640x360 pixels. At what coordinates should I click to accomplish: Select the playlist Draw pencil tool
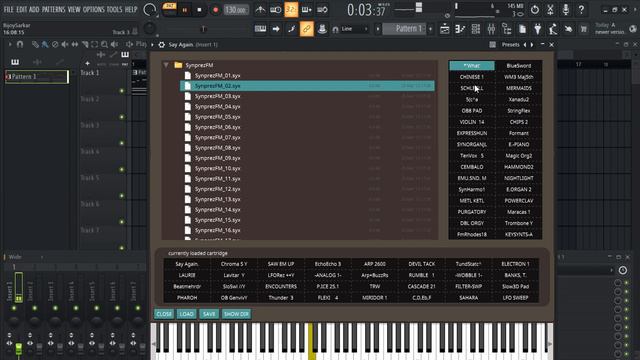36,44
